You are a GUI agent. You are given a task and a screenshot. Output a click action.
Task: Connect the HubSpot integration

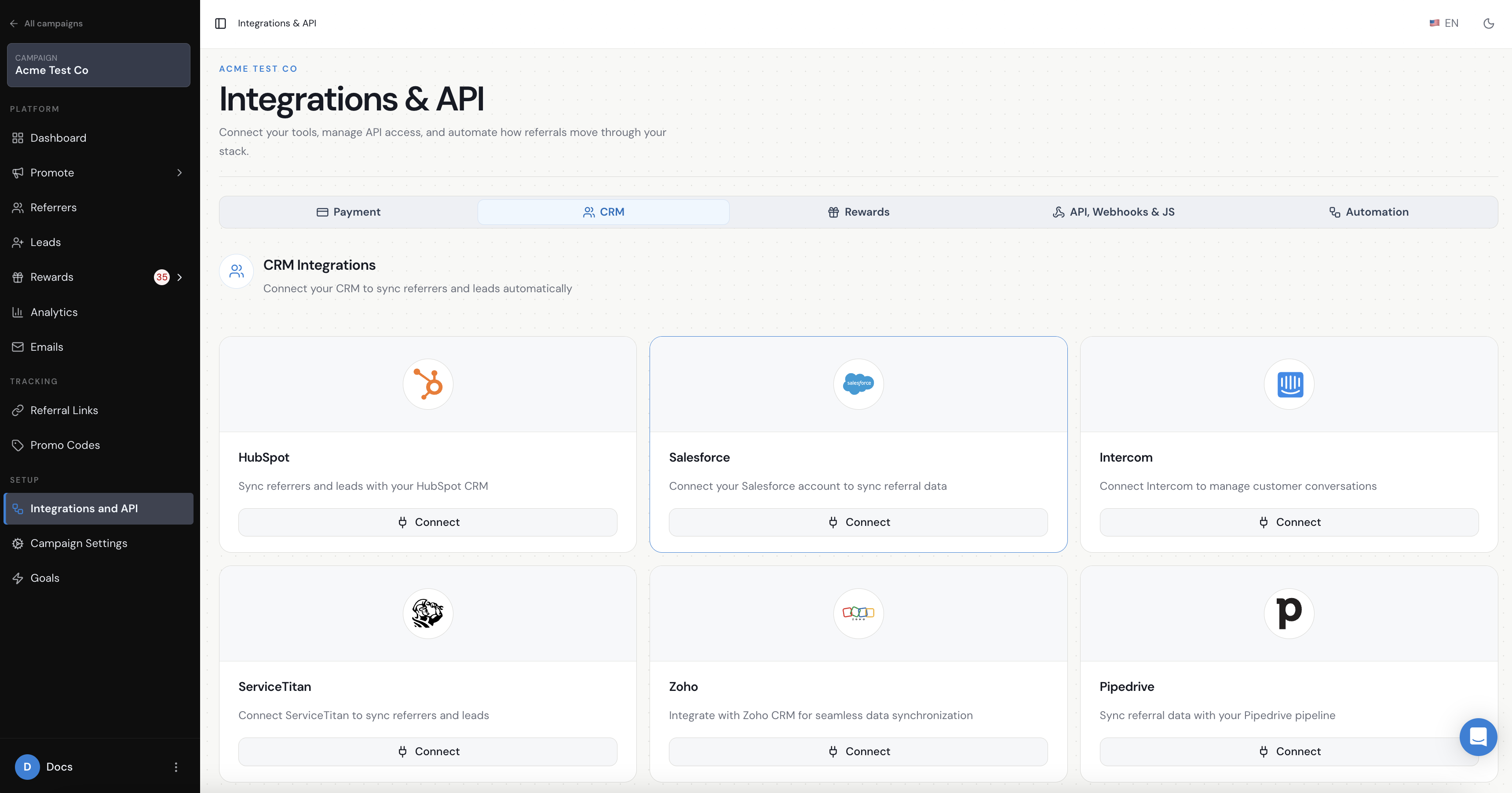coord(428,522)
